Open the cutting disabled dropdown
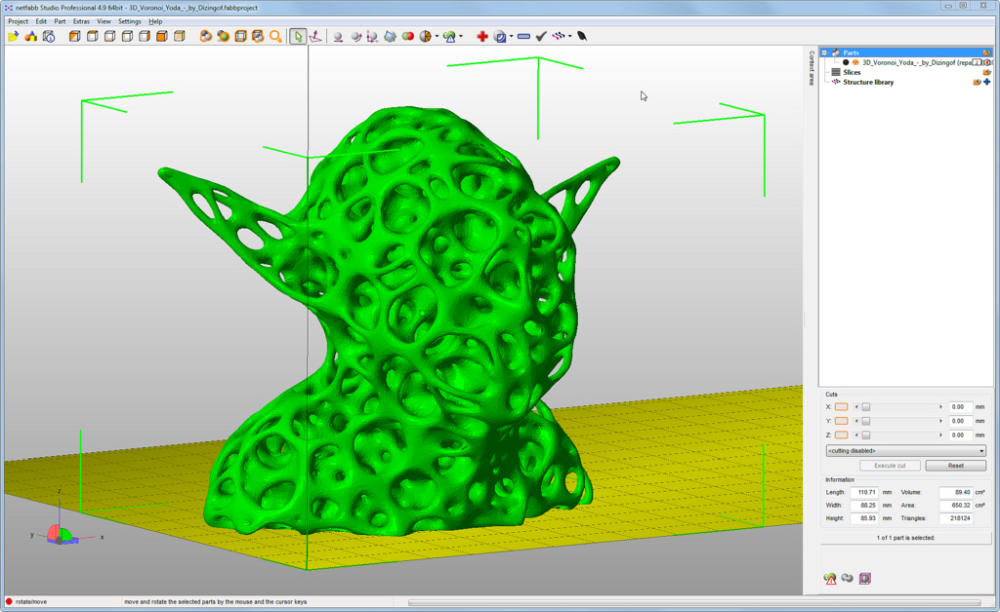This screenshot has width=1000, height=612. click(x=906, y=451)
